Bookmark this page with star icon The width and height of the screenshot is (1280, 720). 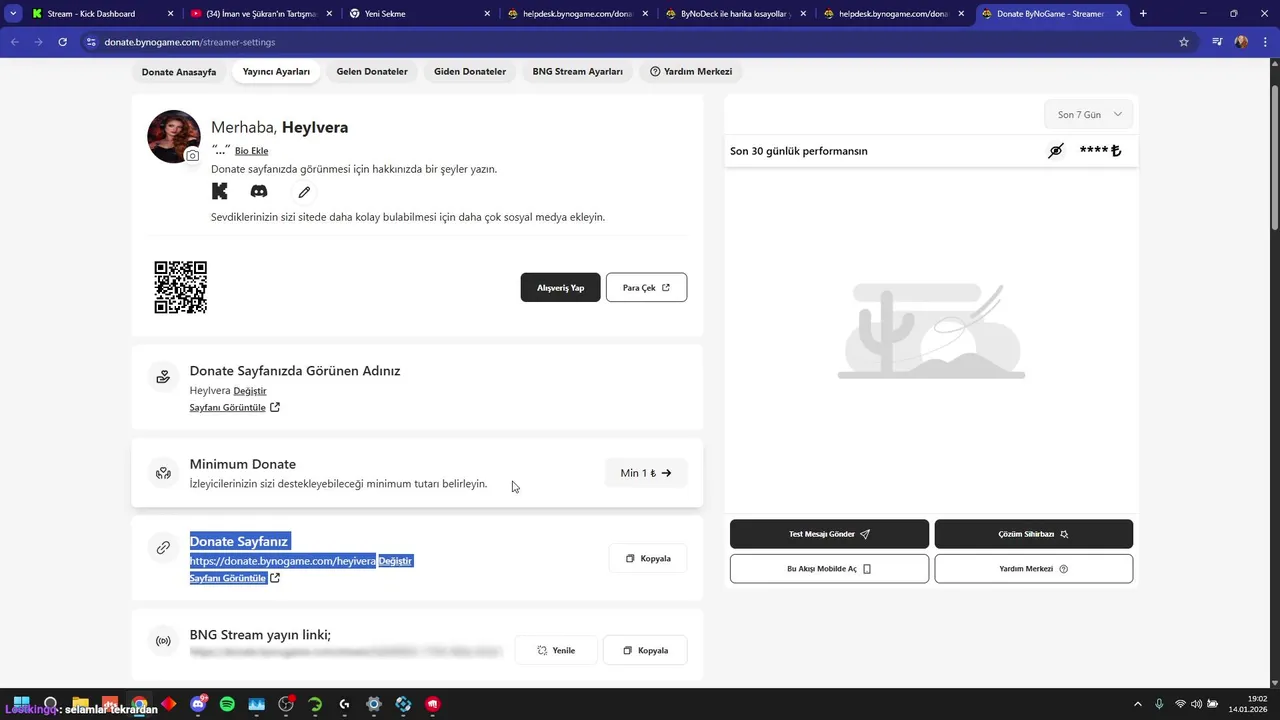pyautogui.click(x=1184, y=42)
